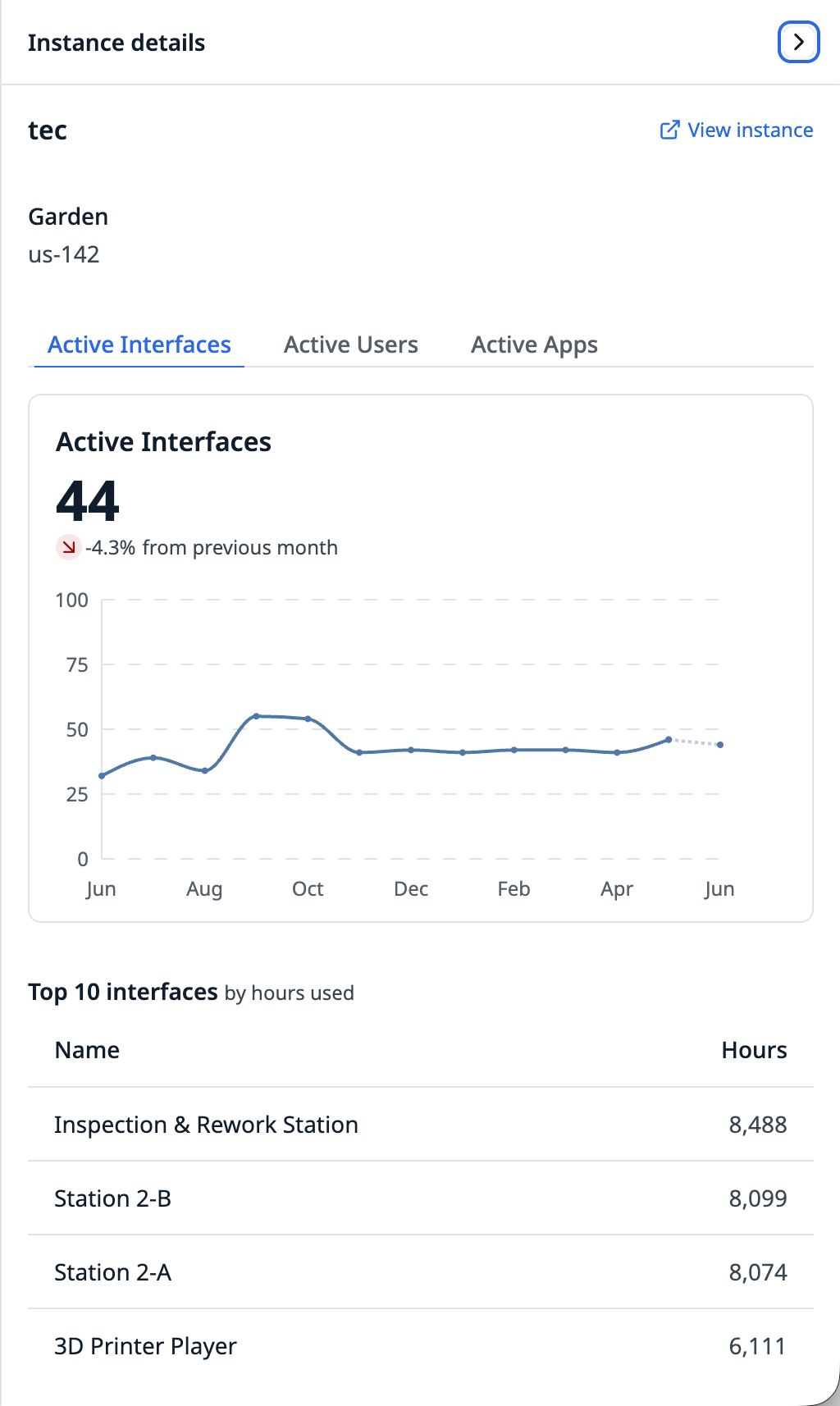Collapse the Instance details panel chevron
The width and height of the screenshot is (840, 1406).
798,42
